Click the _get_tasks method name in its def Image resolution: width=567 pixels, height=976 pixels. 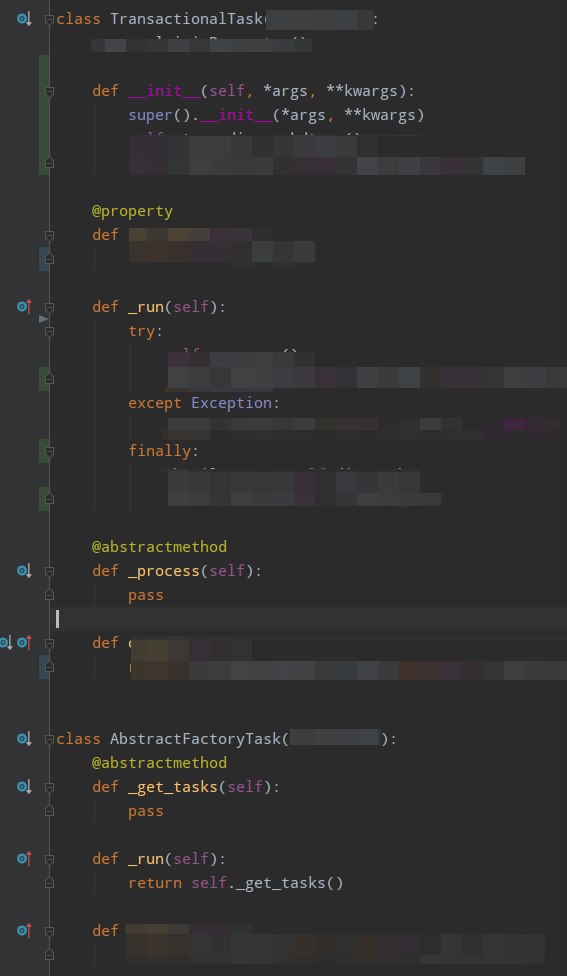[173, 787]
